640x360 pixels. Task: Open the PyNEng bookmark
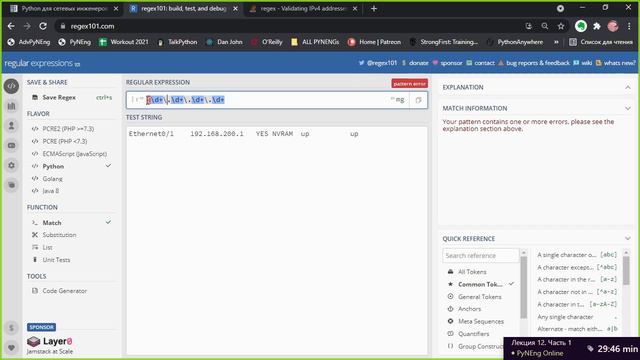pos(75,42)
